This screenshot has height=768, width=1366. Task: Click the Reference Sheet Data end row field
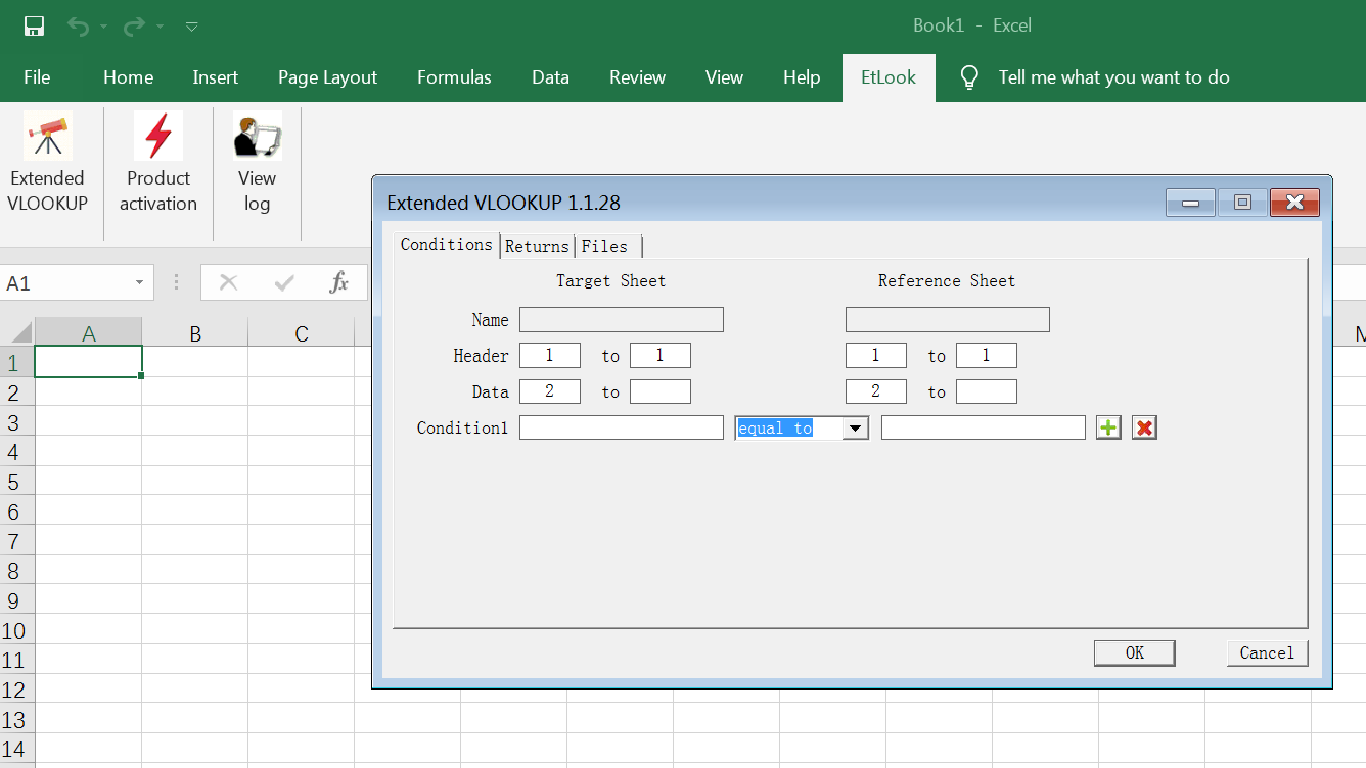[x=986, y=392]
